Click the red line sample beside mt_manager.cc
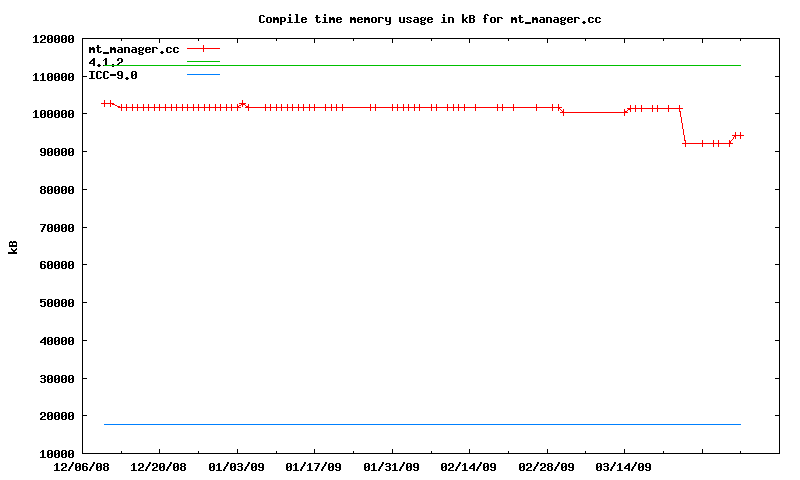 pos(203,48)
